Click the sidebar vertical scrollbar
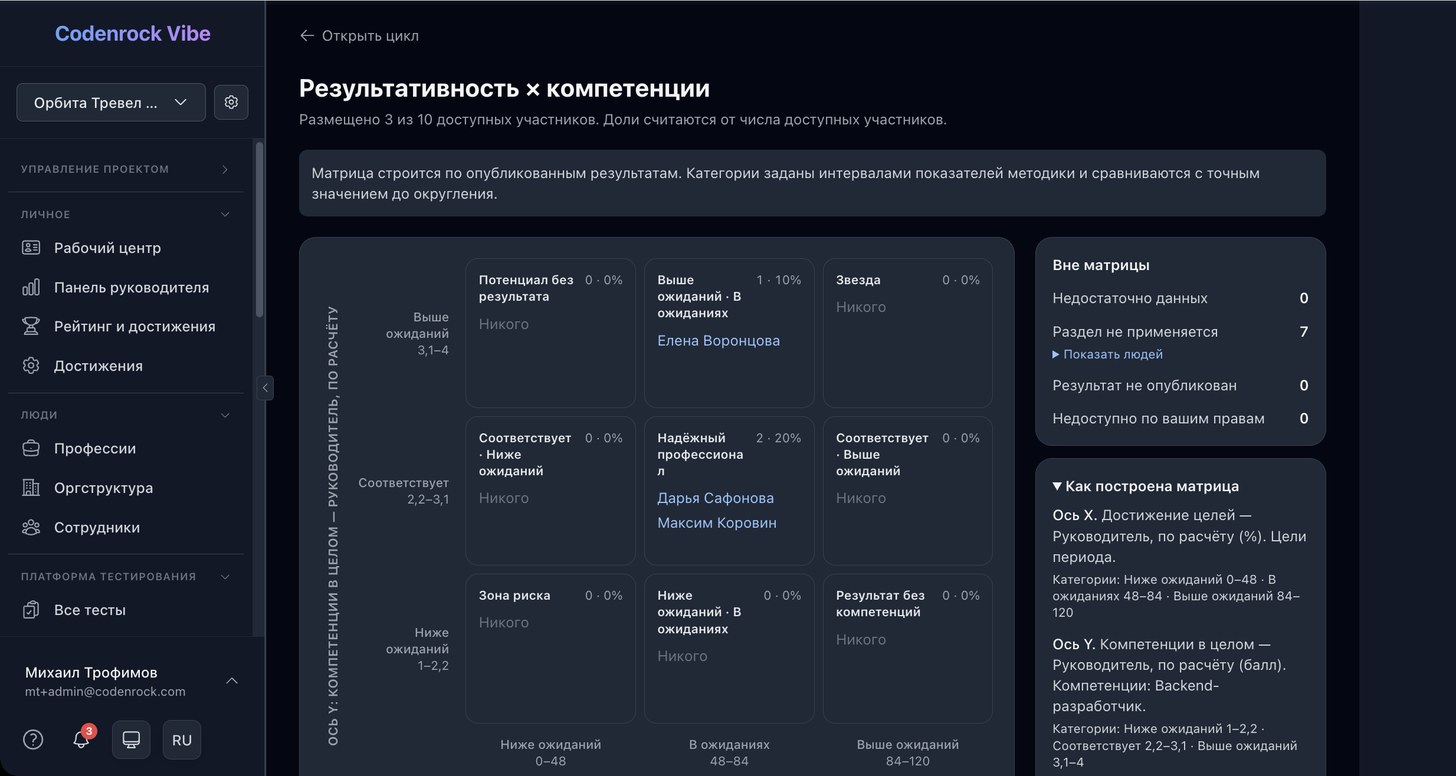1456x776 pixels. coord(260,230)
